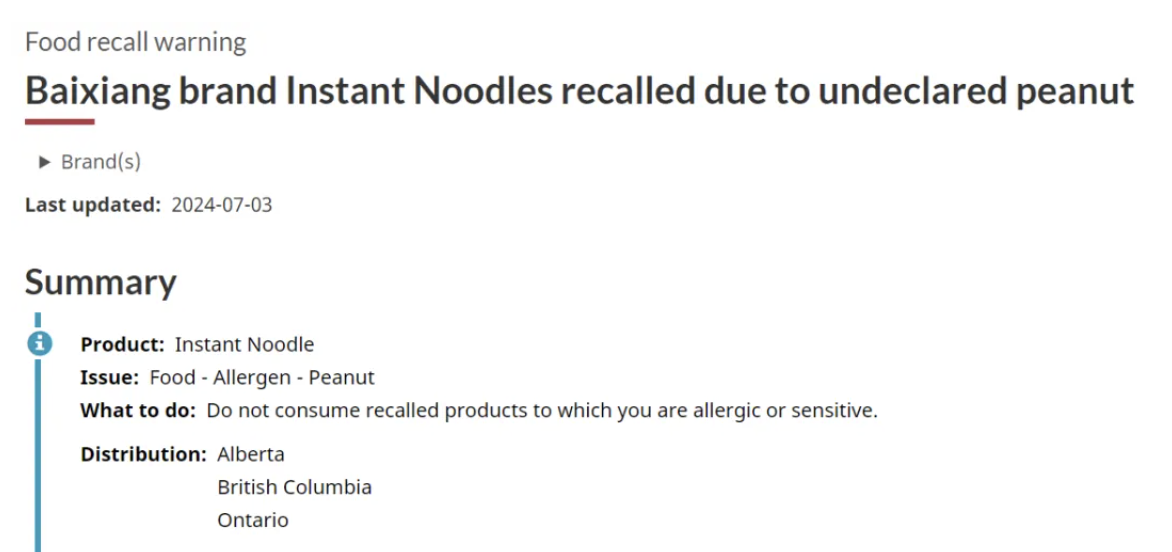Image resolution: width=1172 pixels, height=552 pixels.
Task: Select Food - Allergen - Peanut text
Action: point(262,377)
